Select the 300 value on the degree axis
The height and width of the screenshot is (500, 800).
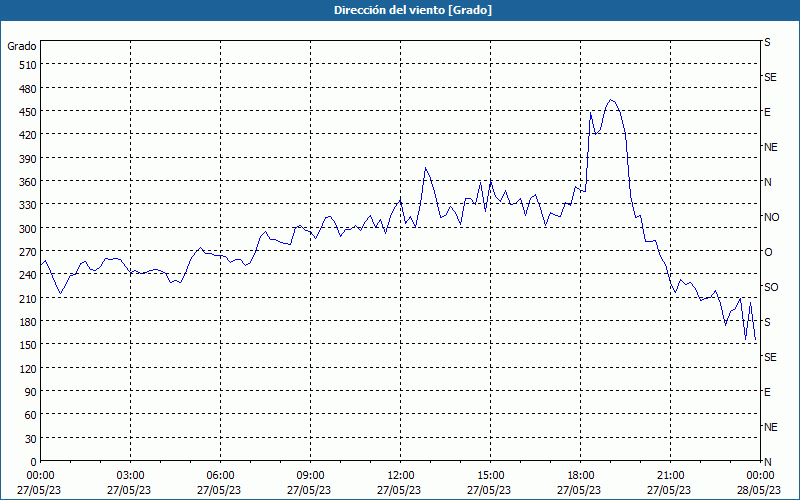point(28,229)
